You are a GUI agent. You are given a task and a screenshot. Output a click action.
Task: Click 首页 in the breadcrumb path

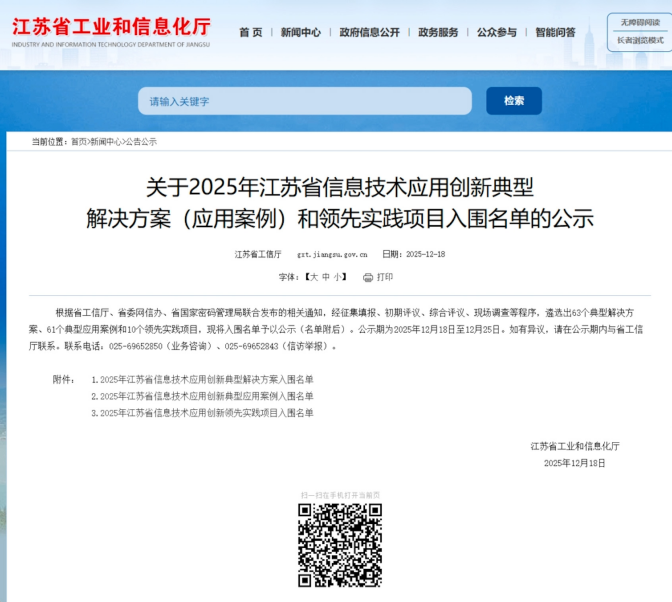pyautogui.click(x=78, y=142)
